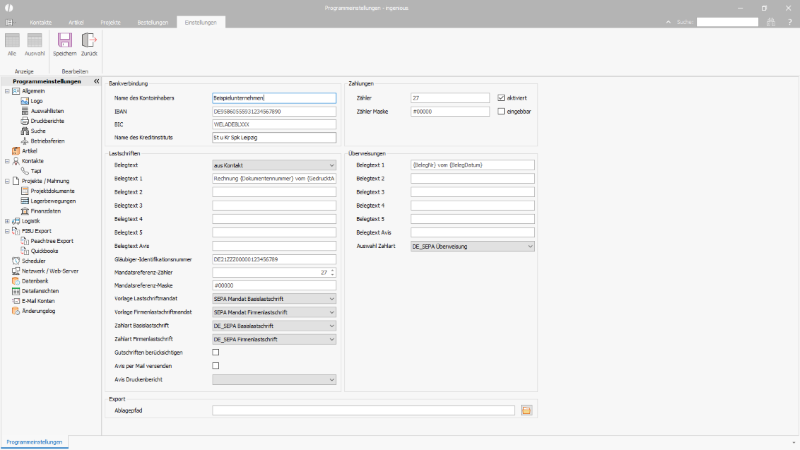Open Auswahllisten settings in tree
This screenshot has width=800, height=450.
[x=47, y=111]
